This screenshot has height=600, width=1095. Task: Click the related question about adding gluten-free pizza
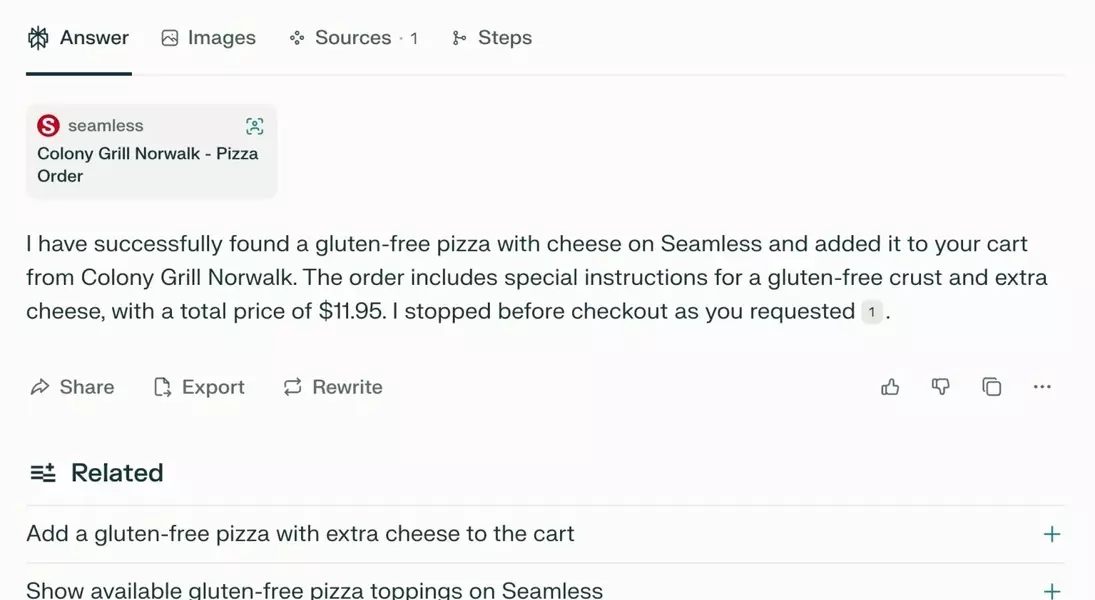pos(300,534)
